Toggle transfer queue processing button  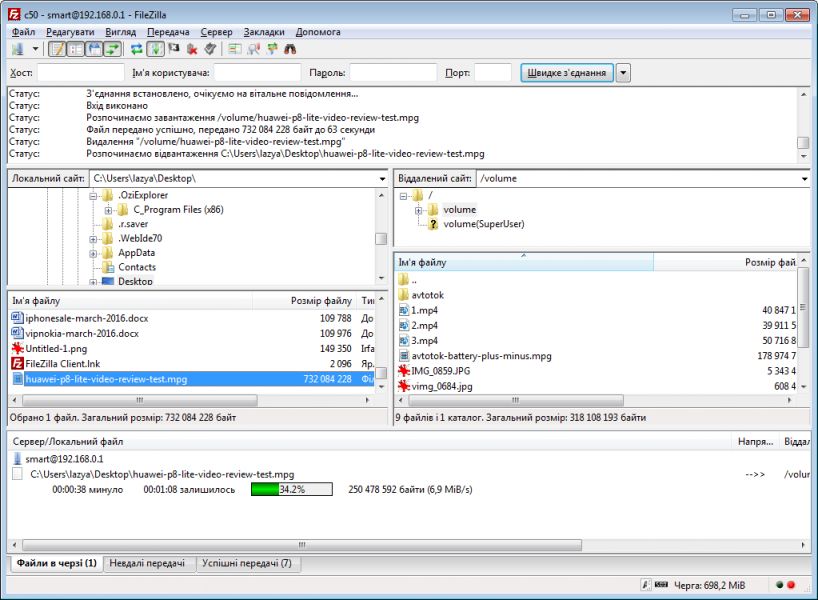(155, 49)
